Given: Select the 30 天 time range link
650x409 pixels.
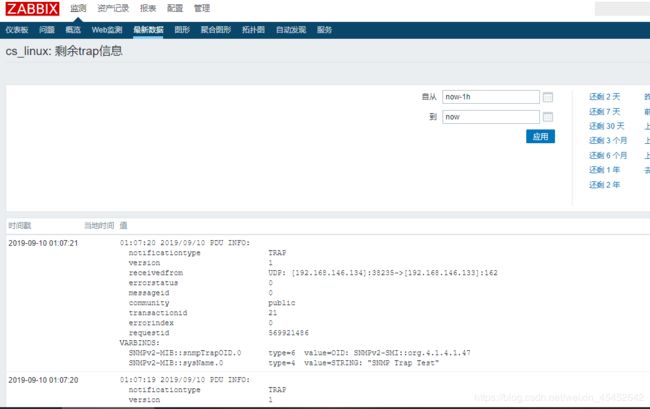Looking at the screenshot, I should pyautogui.click(x=606, y=126).
